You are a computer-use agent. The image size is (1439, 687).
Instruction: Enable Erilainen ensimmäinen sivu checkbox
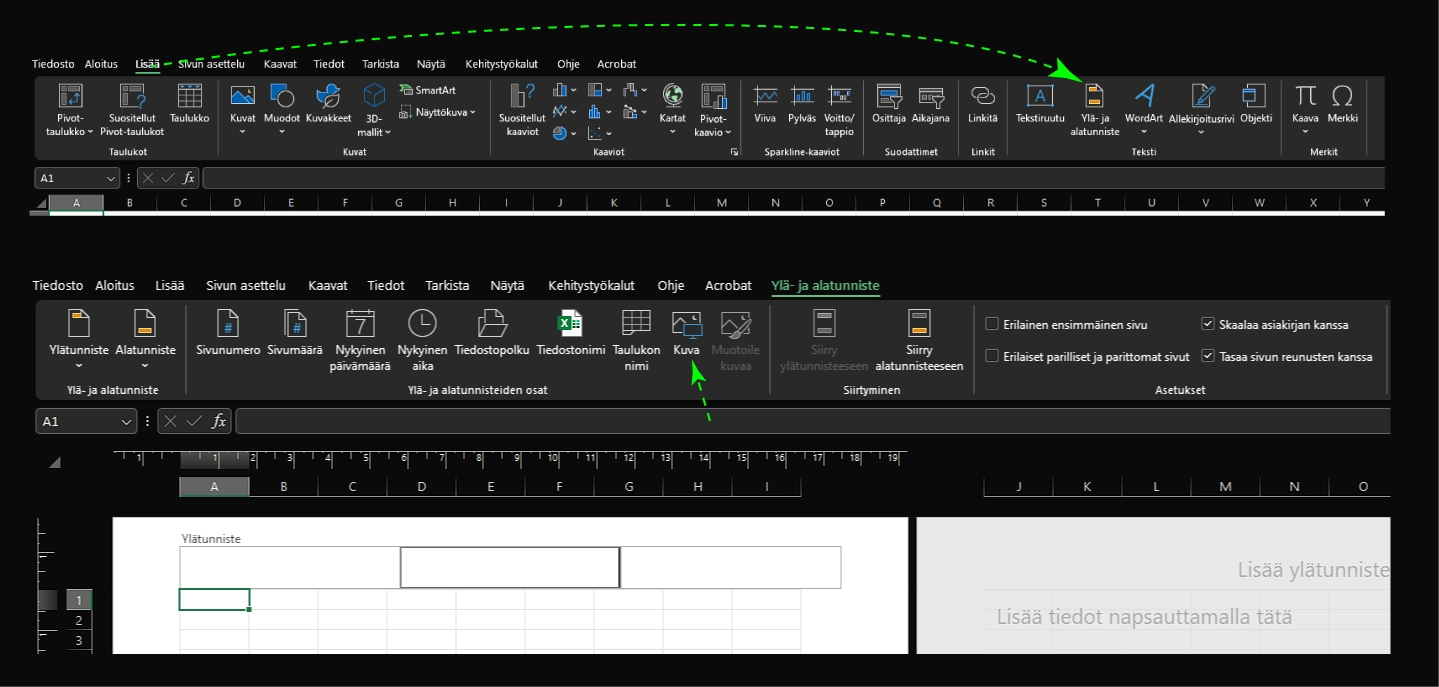coord(992,325)
